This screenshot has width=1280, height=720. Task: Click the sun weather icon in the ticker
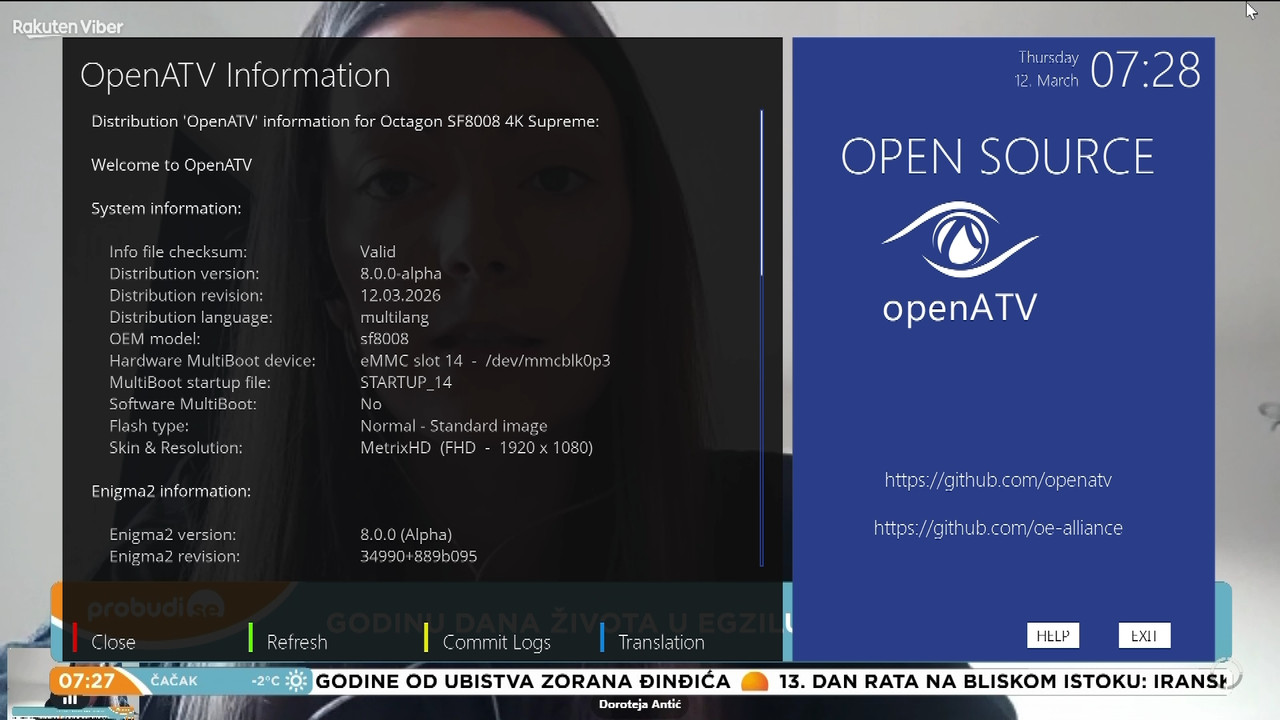click(297, 681)
